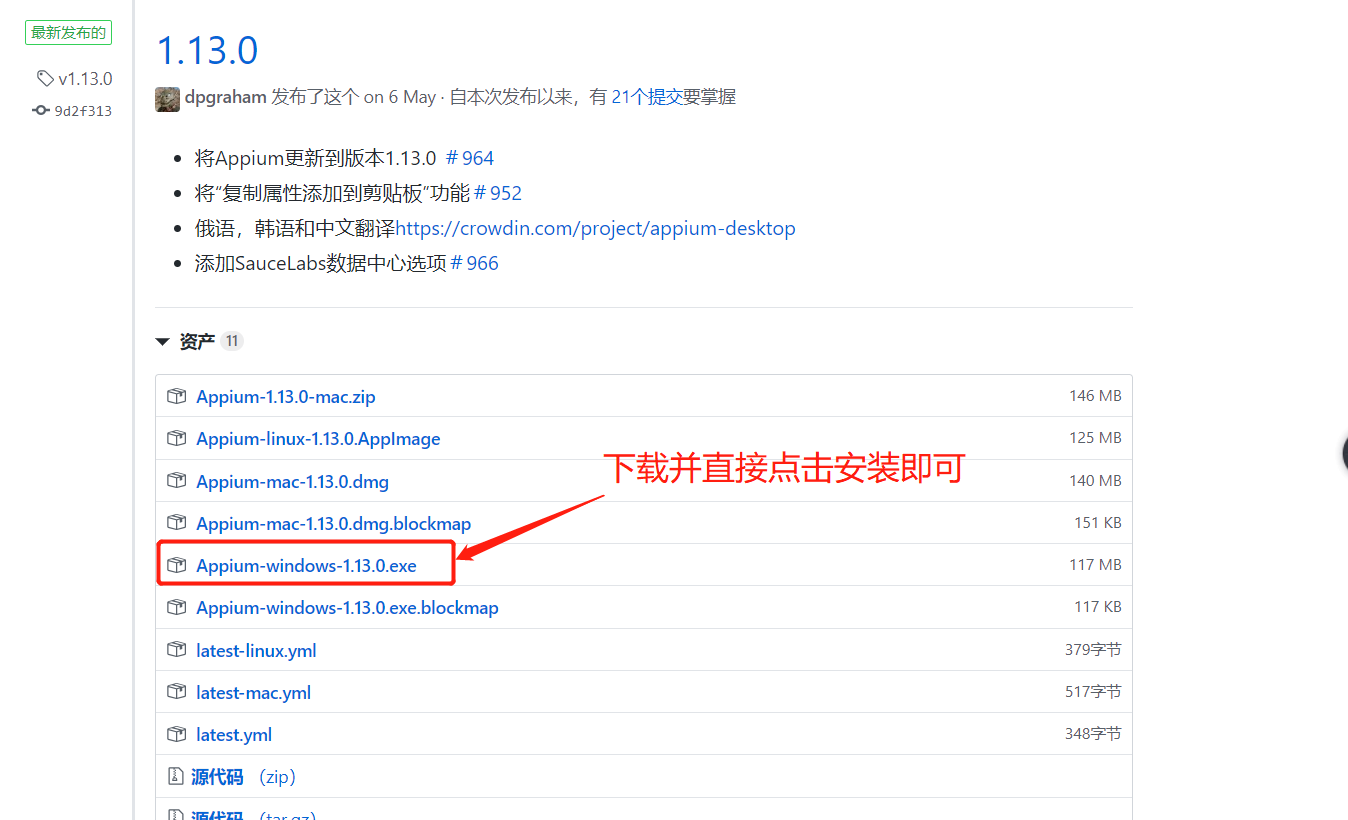The height and width of the screenshot is (820, 1348).
Task: Click the text 添加SauceLabs数据中心选项
Action: [320, 263]
